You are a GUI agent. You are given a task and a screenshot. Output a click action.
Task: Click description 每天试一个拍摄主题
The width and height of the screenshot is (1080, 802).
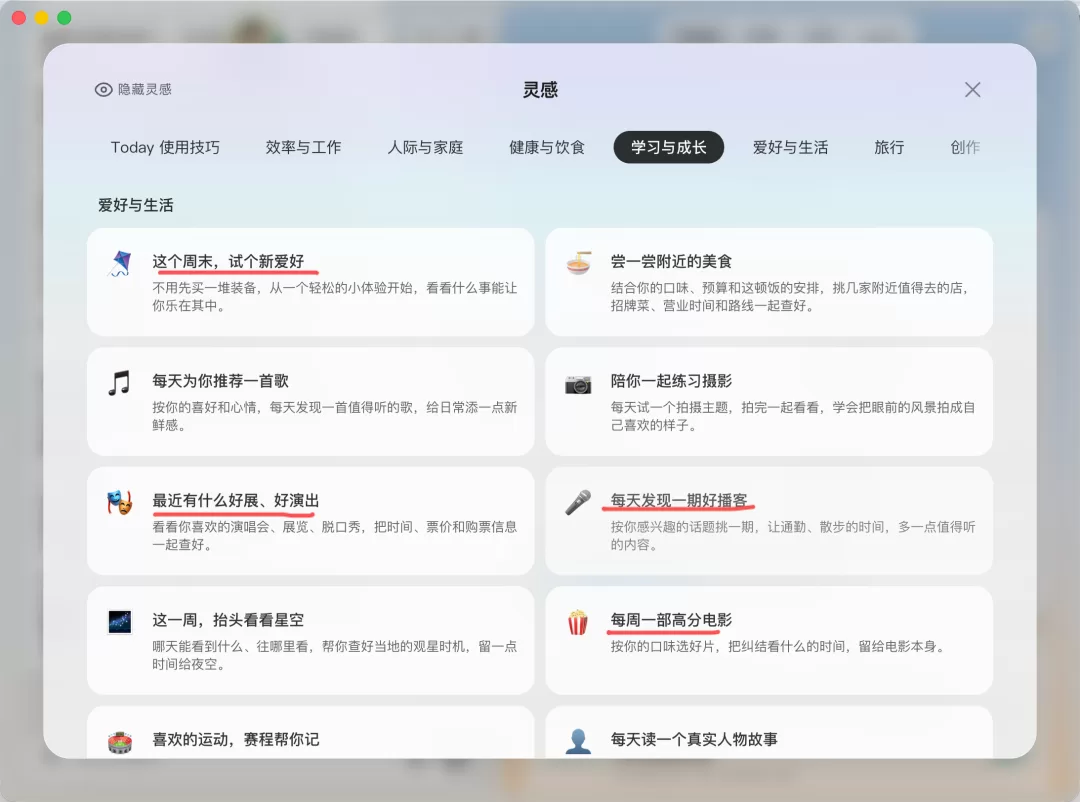[x=793, y=416]
